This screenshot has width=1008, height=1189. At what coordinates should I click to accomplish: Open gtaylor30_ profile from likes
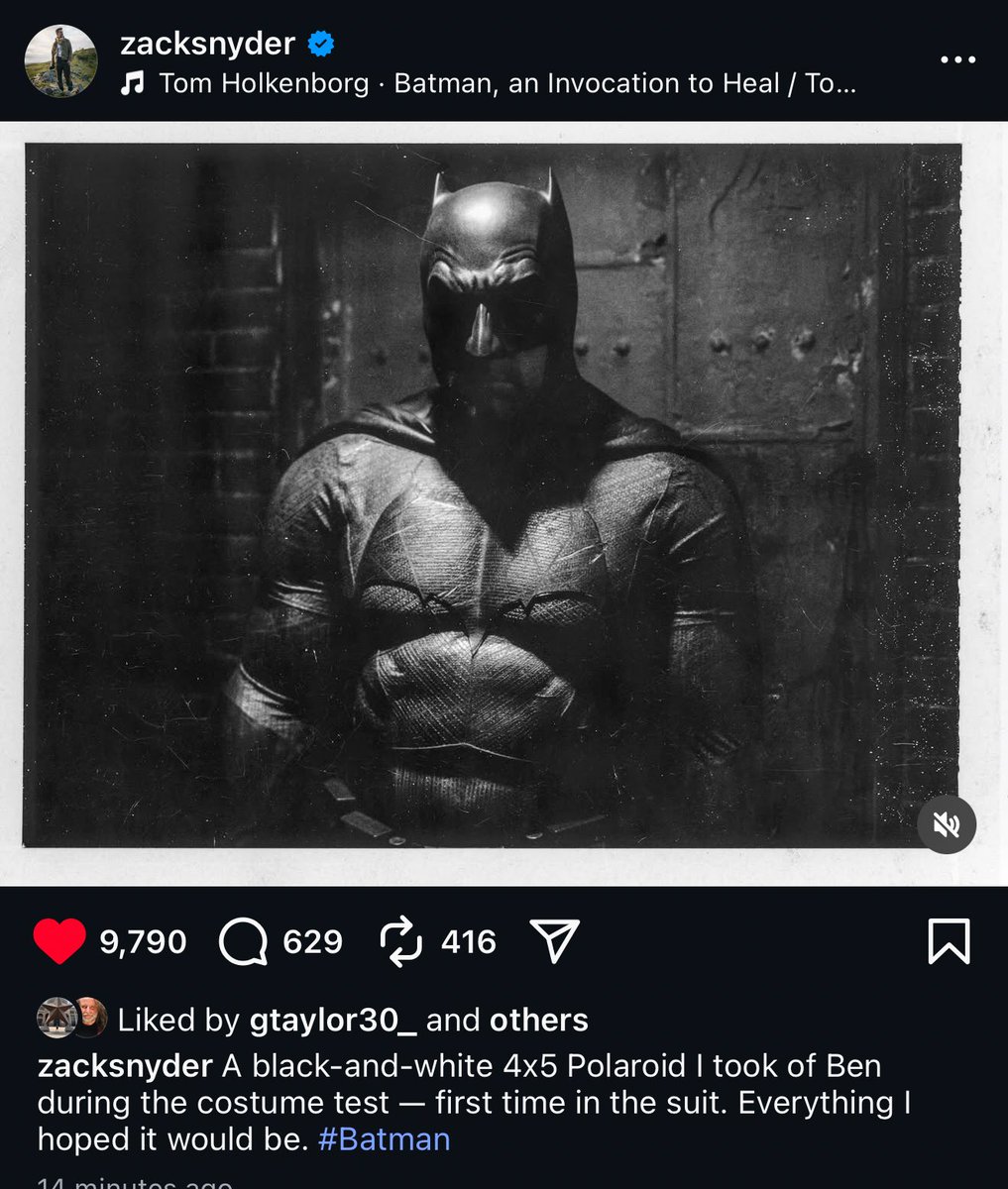[333, 1020]
